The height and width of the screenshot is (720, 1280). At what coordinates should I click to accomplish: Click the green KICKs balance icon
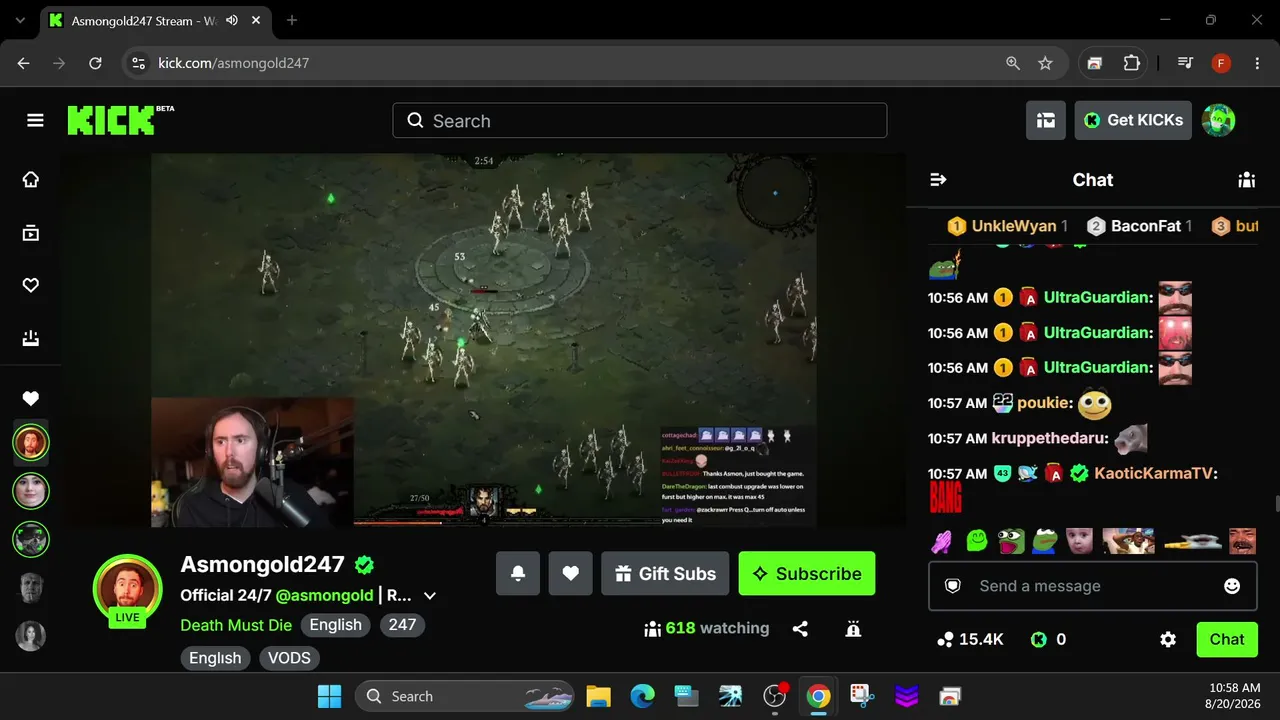(x=1039, y=640)
